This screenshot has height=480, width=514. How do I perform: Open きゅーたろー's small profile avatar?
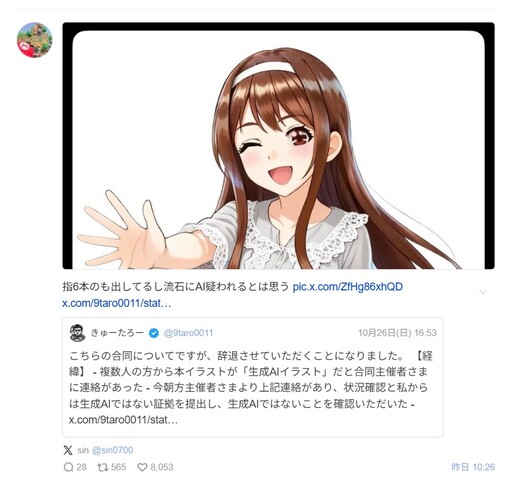point(78,333)
